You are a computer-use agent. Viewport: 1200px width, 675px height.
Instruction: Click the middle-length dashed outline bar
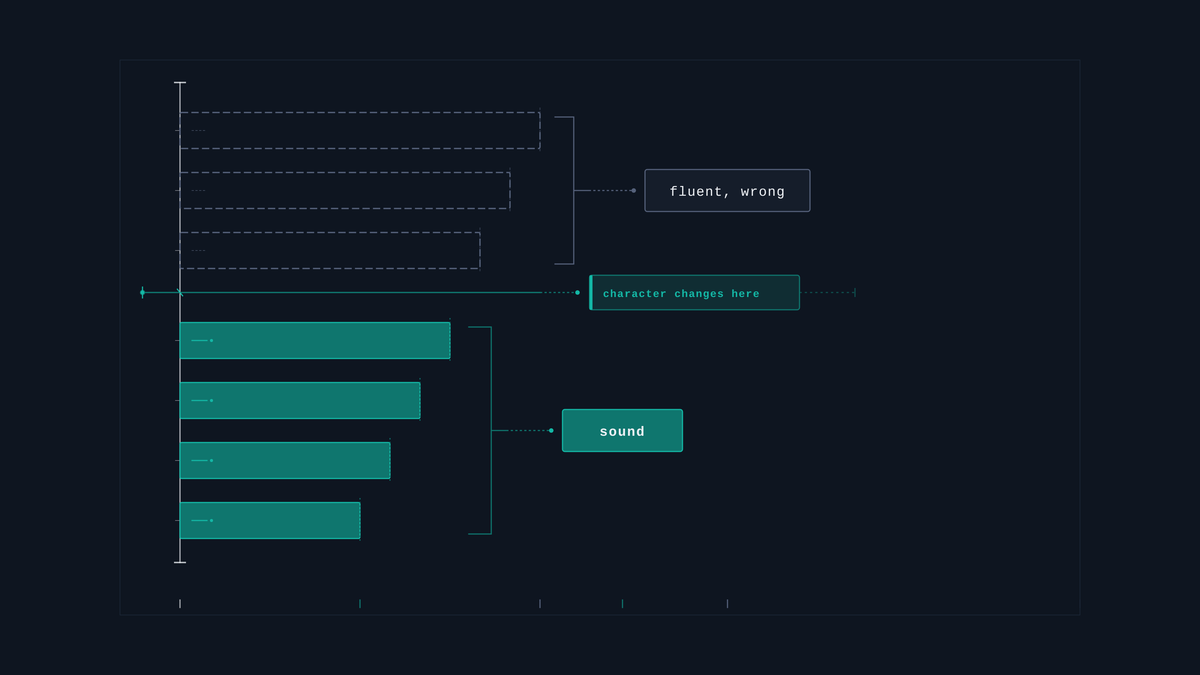[345, 191]
